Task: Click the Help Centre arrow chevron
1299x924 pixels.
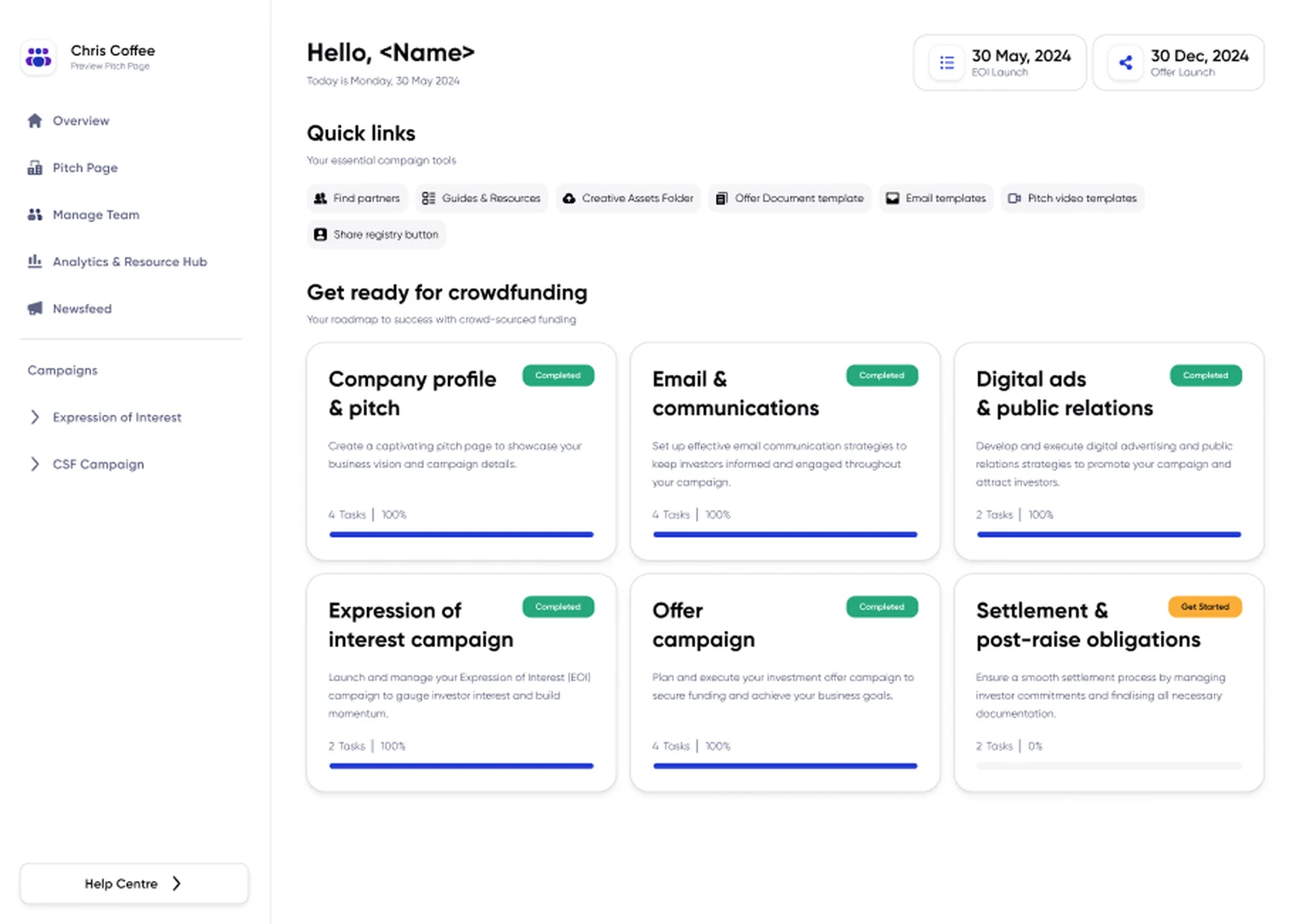Action: (176, 883)
